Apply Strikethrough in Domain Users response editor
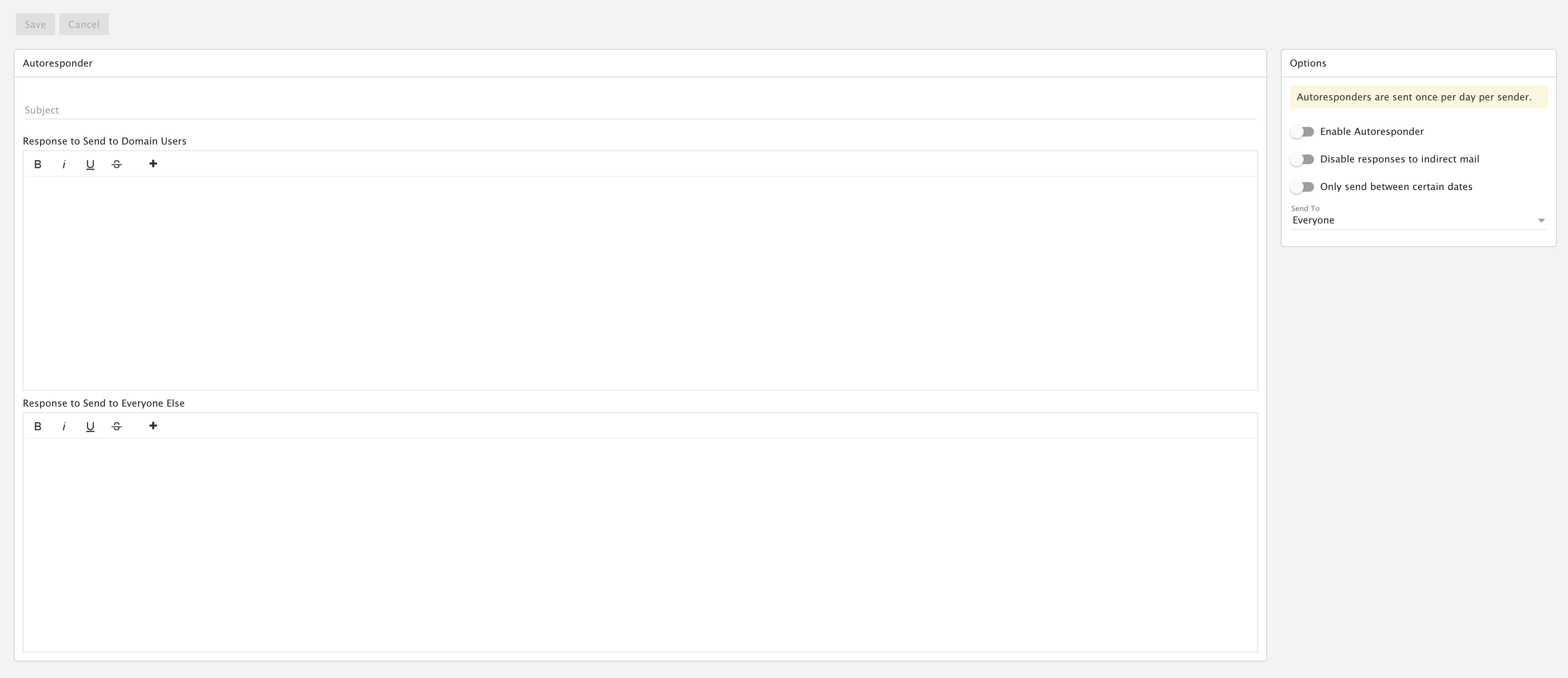This screenshot has height=678, width=1568. point(117,164)
